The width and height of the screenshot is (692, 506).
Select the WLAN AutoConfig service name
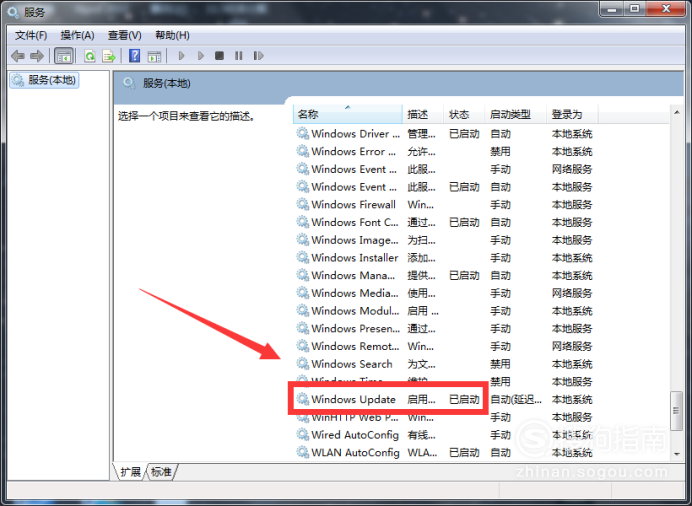(355, 453)
